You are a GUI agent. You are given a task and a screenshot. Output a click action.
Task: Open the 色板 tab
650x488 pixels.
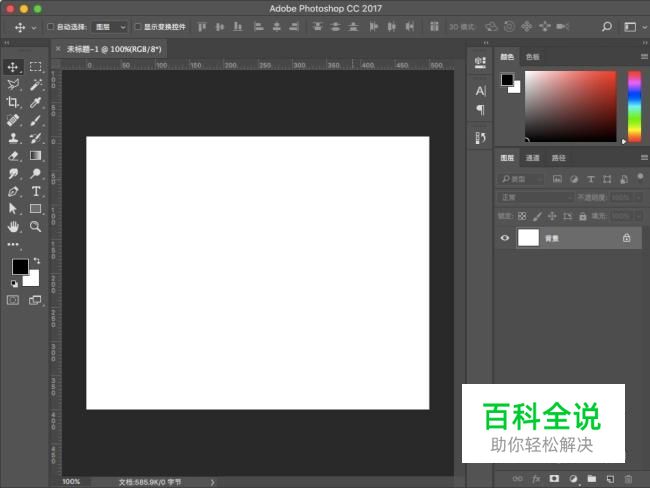pyautogui.click(x=533, y=57)
